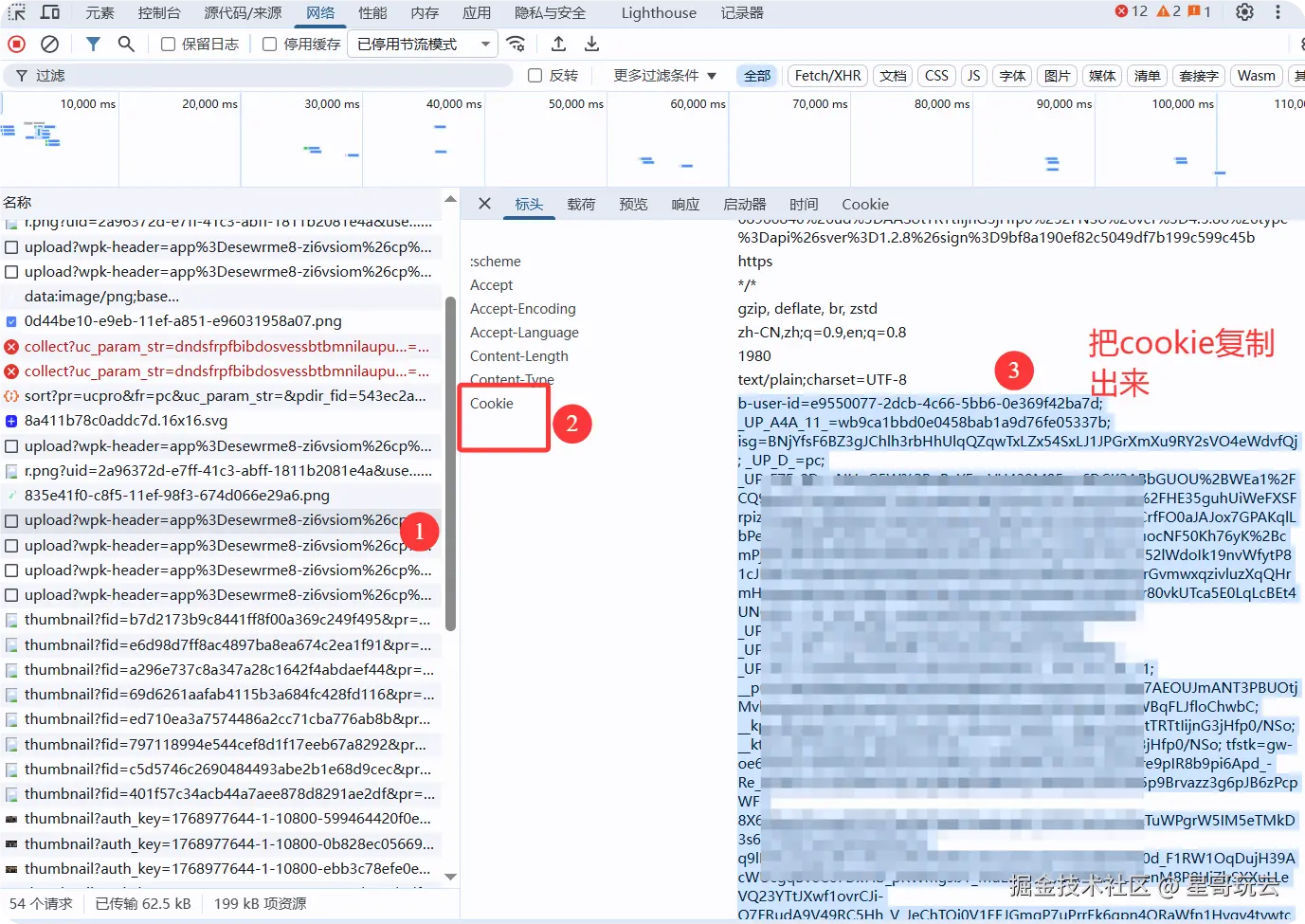Select the data:image/png;base request

220,297
